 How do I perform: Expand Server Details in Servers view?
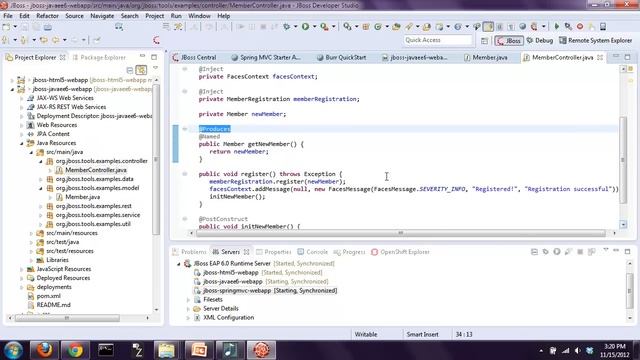189,309
